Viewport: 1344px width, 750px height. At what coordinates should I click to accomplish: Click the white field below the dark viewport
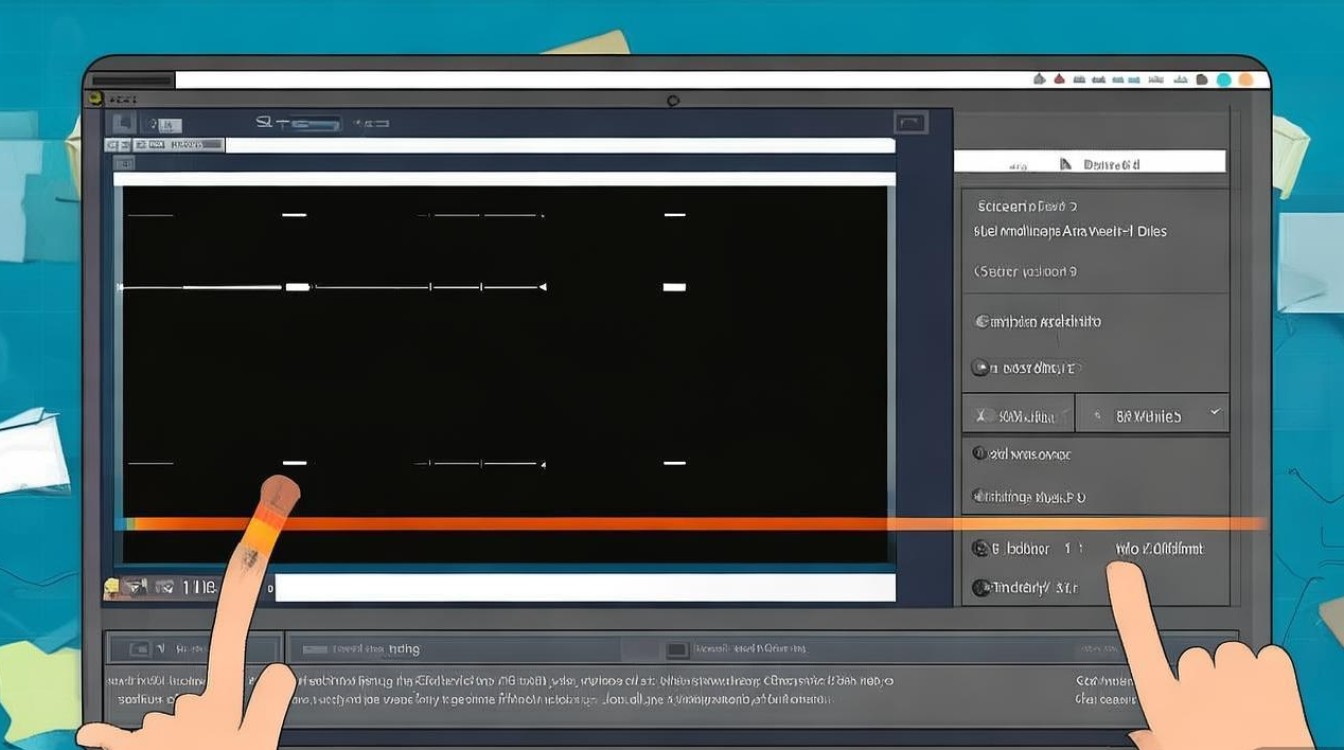[585, 588]
